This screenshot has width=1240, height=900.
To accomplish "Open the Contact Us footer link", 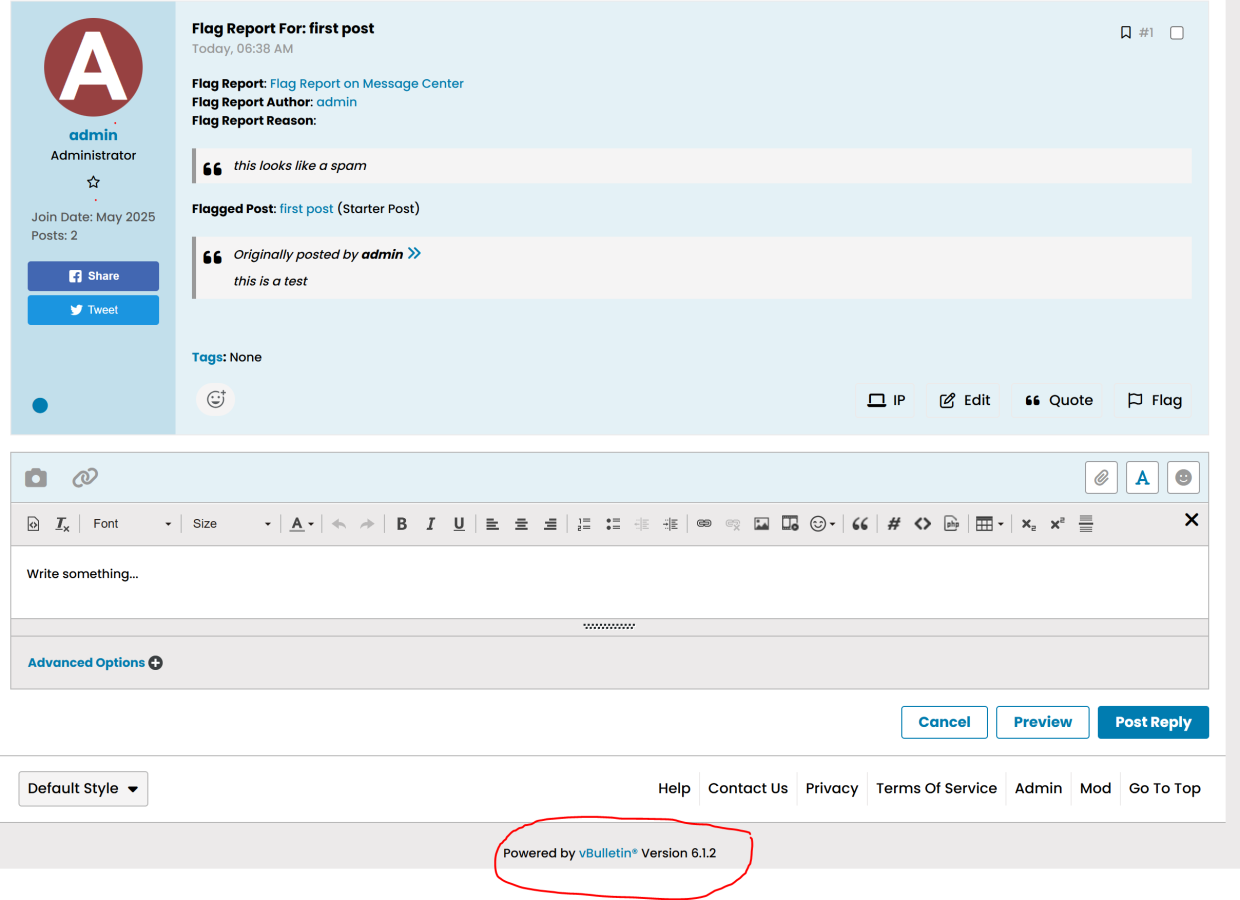I will tap(748, 788).
